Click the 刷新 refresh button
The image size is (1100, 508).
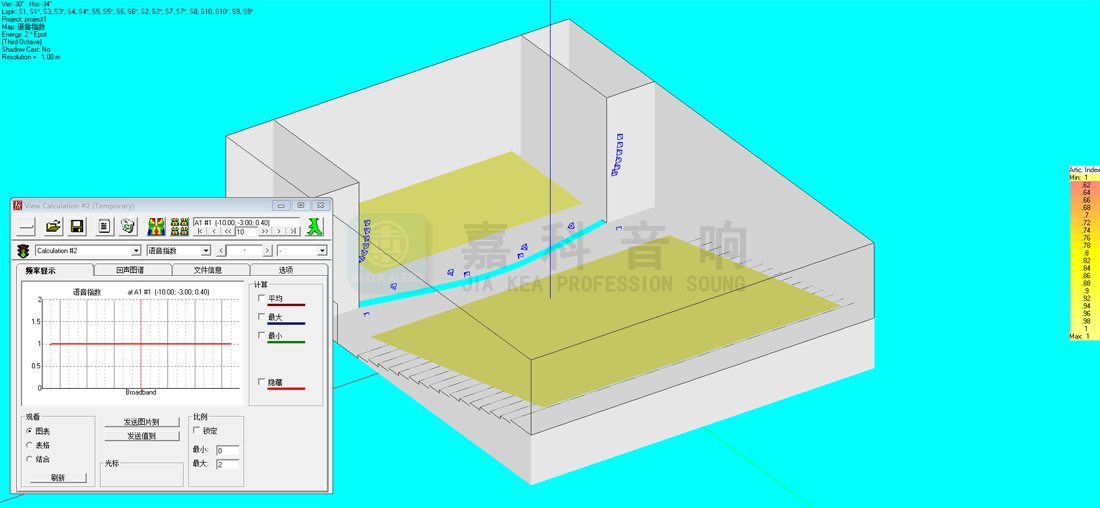[57, 478]
